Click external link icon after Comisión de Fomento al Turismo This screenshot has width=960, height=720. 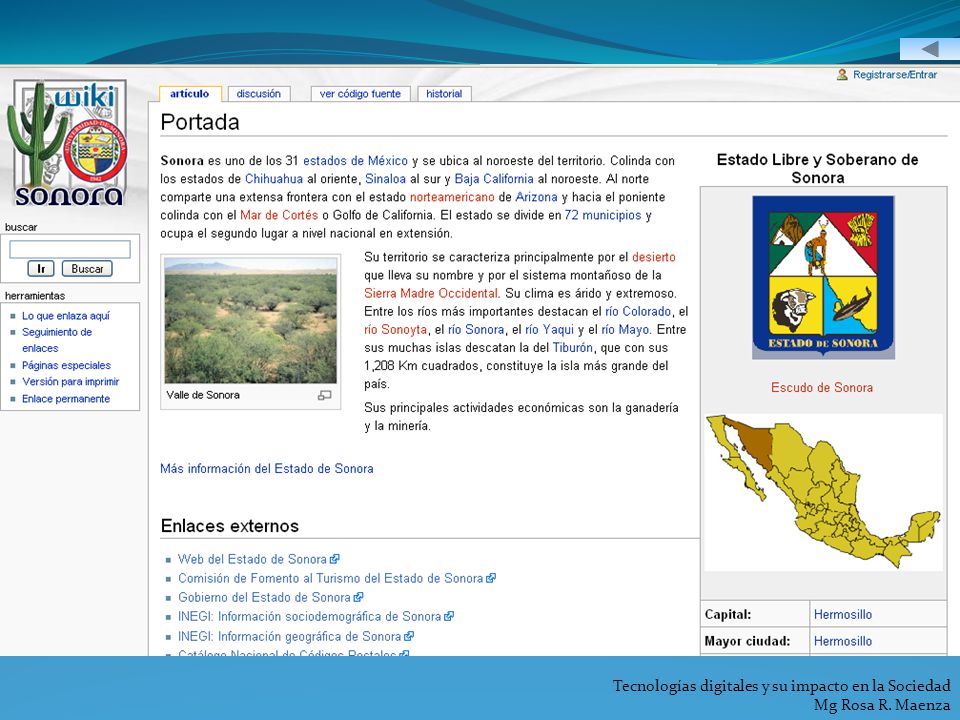tap(491, 578)
